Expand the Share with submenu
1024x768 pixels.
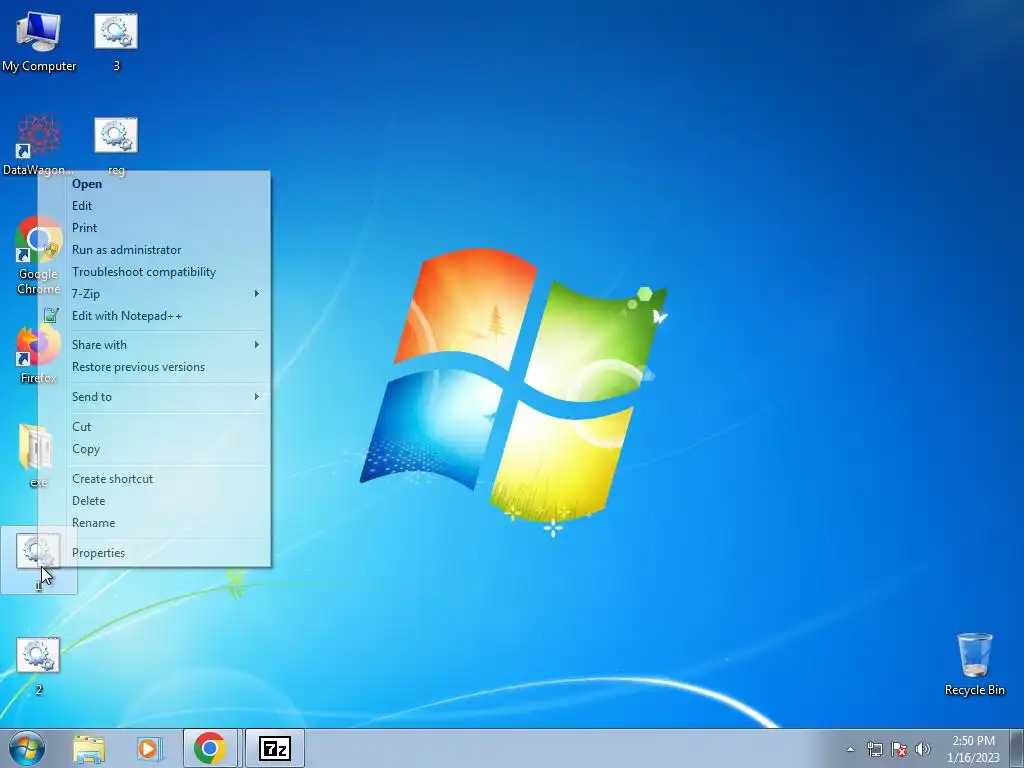click(154, 345)
